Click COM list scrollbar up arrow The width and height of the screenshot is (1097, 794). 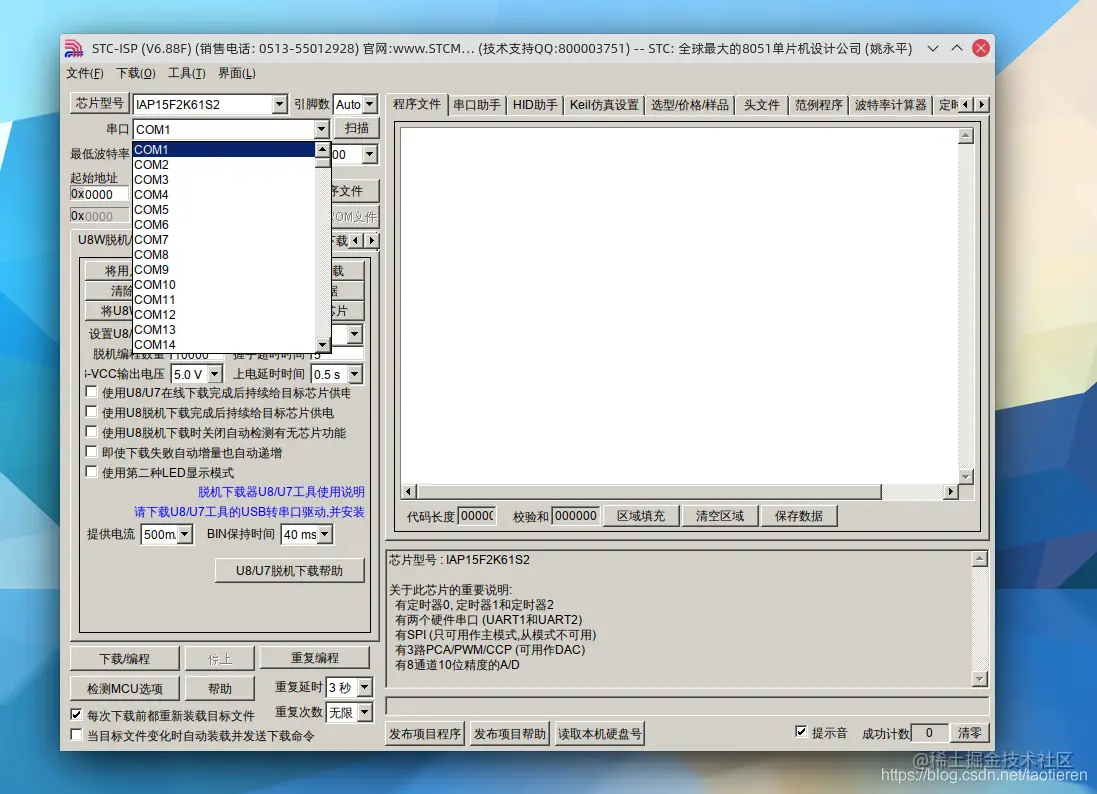pos(323,150)
